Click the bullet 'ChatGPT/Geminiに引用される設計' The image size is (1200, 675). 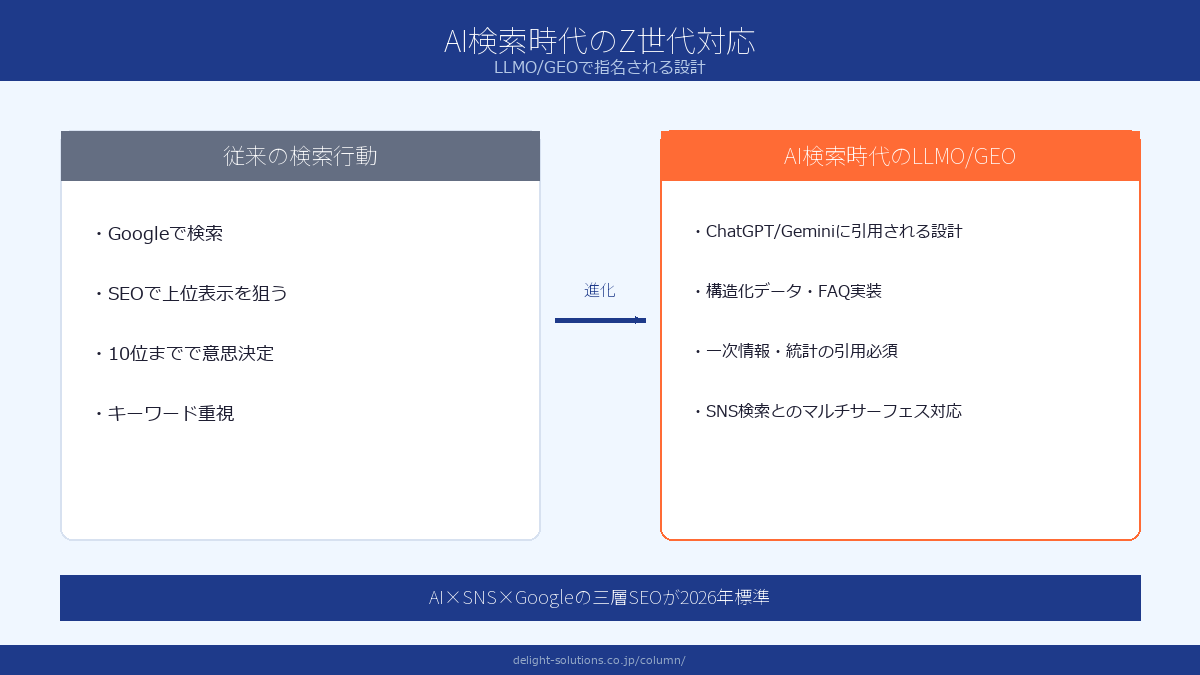click(827, 232)
